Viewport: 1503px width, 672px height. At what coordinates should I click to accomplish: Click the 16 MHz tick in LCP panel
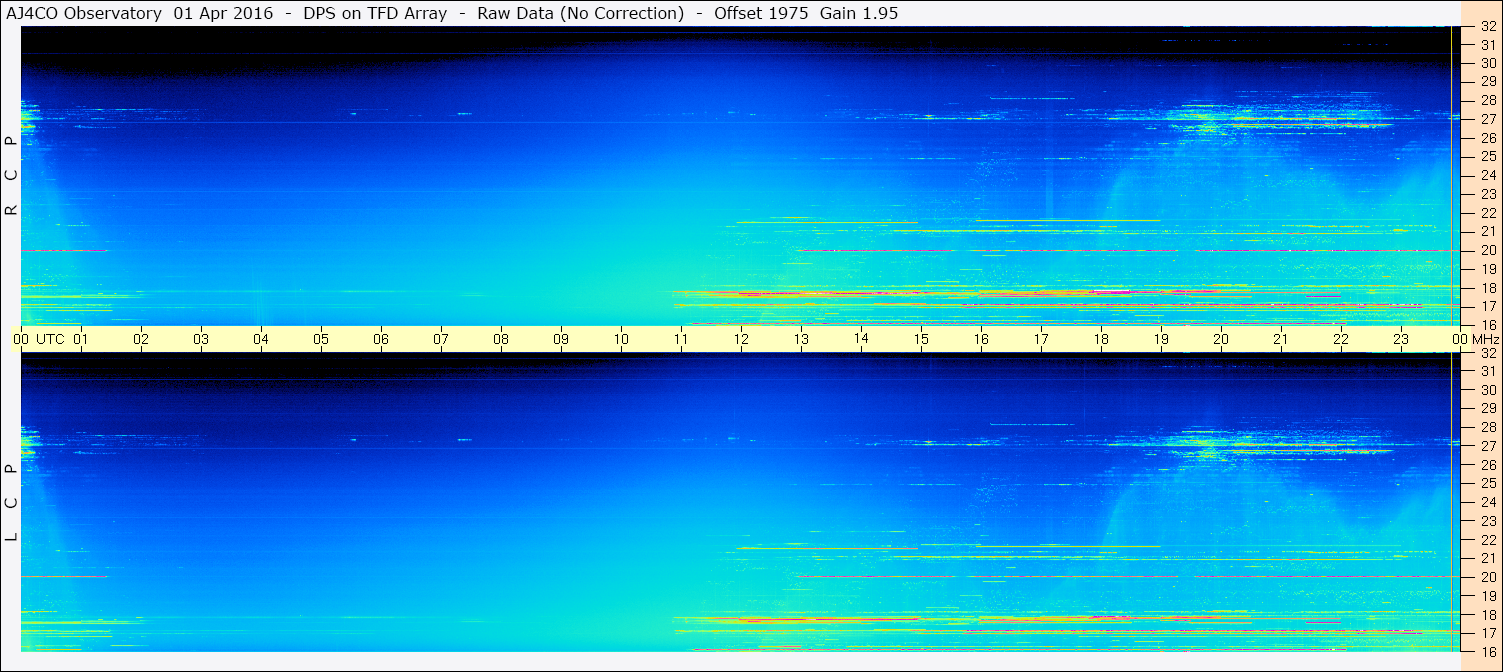1488,651
